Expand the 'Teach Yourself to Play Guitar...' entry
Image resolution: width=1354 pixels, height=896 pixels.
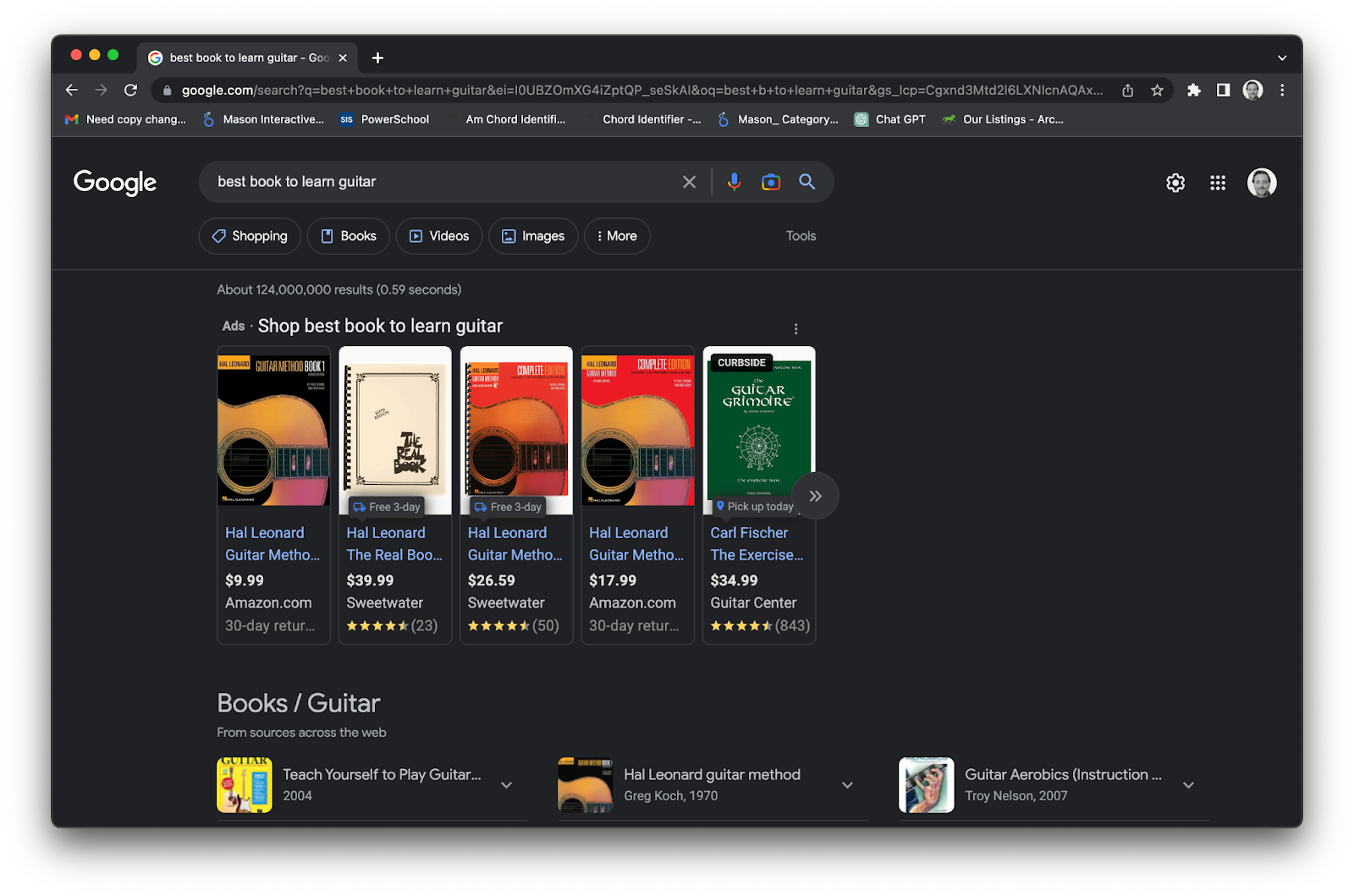506,785
